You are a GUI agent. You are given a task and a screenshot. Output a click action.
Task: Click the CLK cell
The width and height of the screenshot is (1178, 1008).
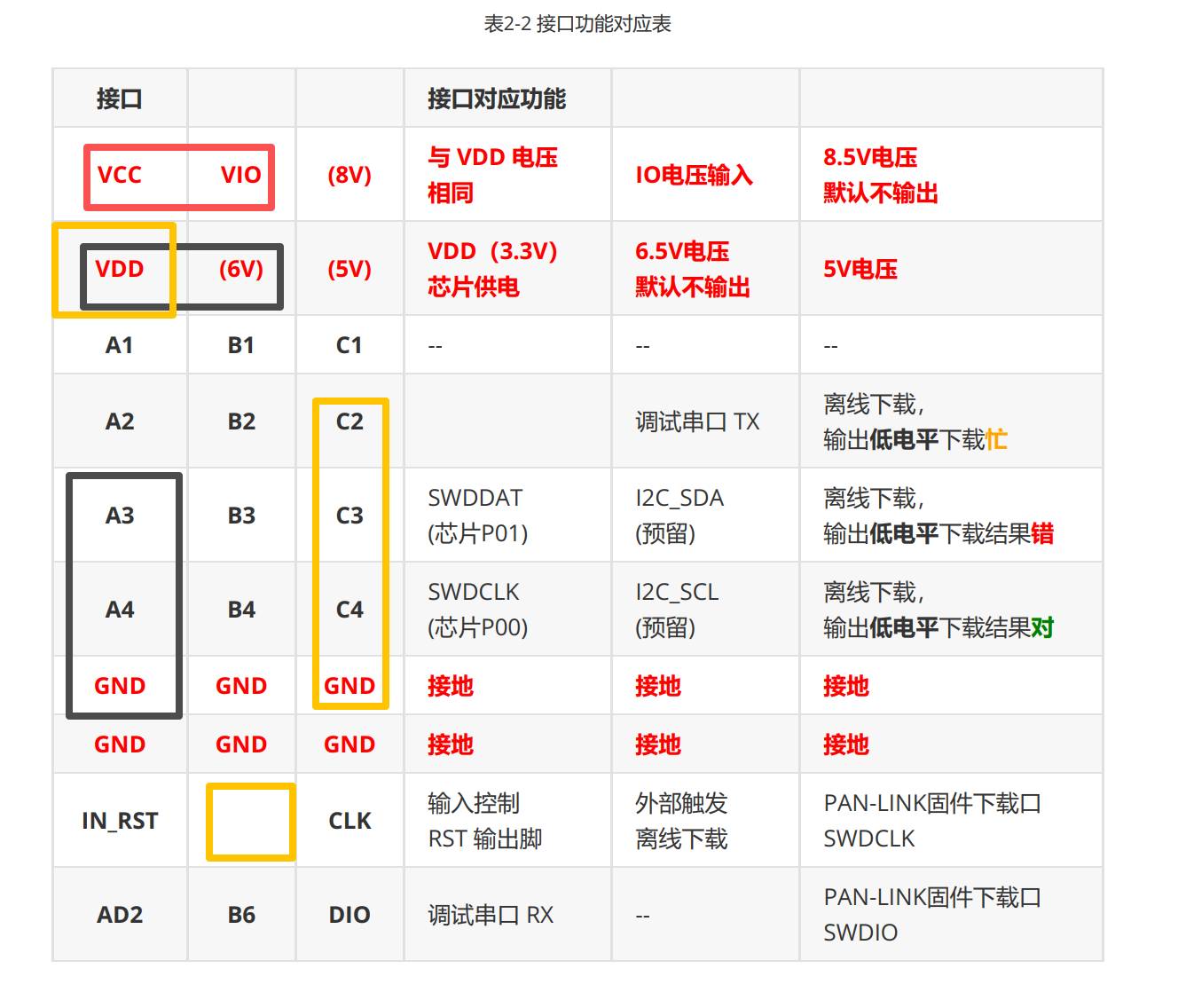349,821
